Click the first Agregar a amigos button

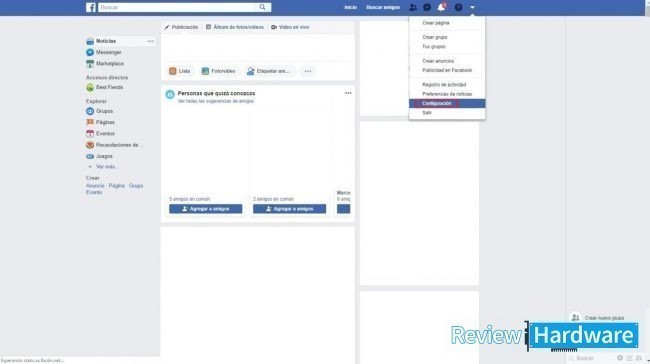[206, 209]
